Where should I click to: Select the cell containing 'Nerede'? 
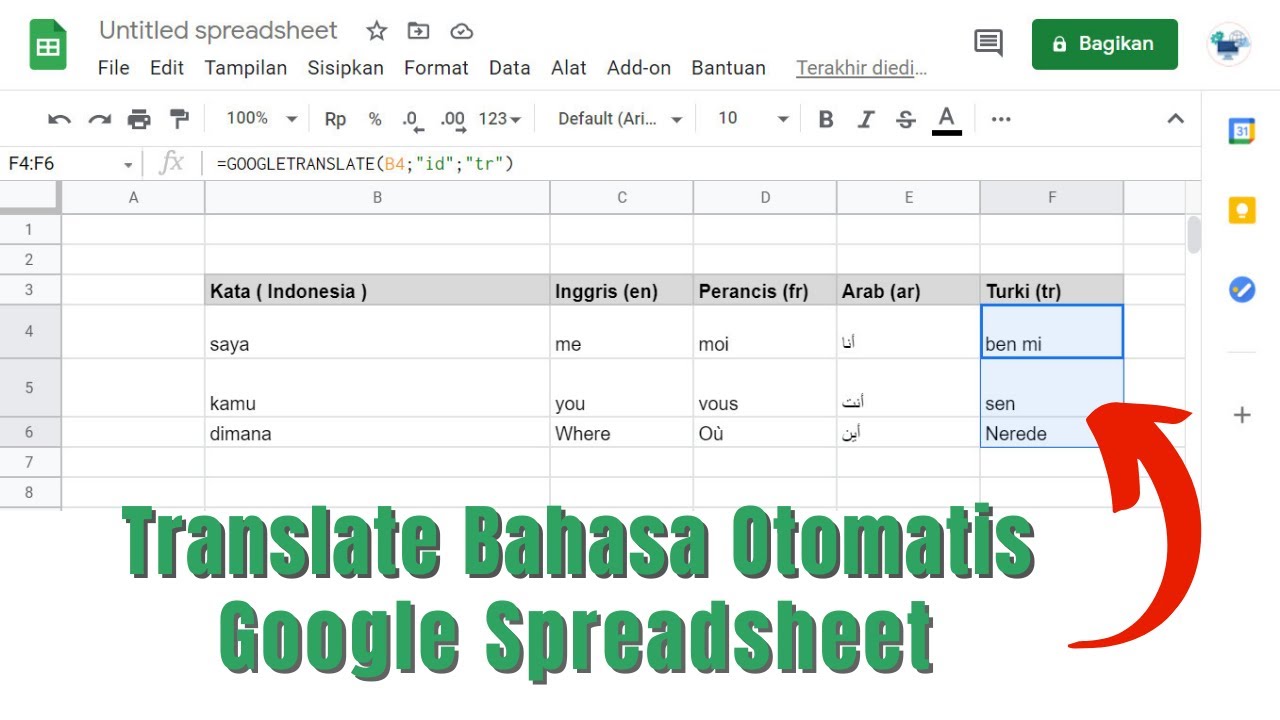point(1052,433)
